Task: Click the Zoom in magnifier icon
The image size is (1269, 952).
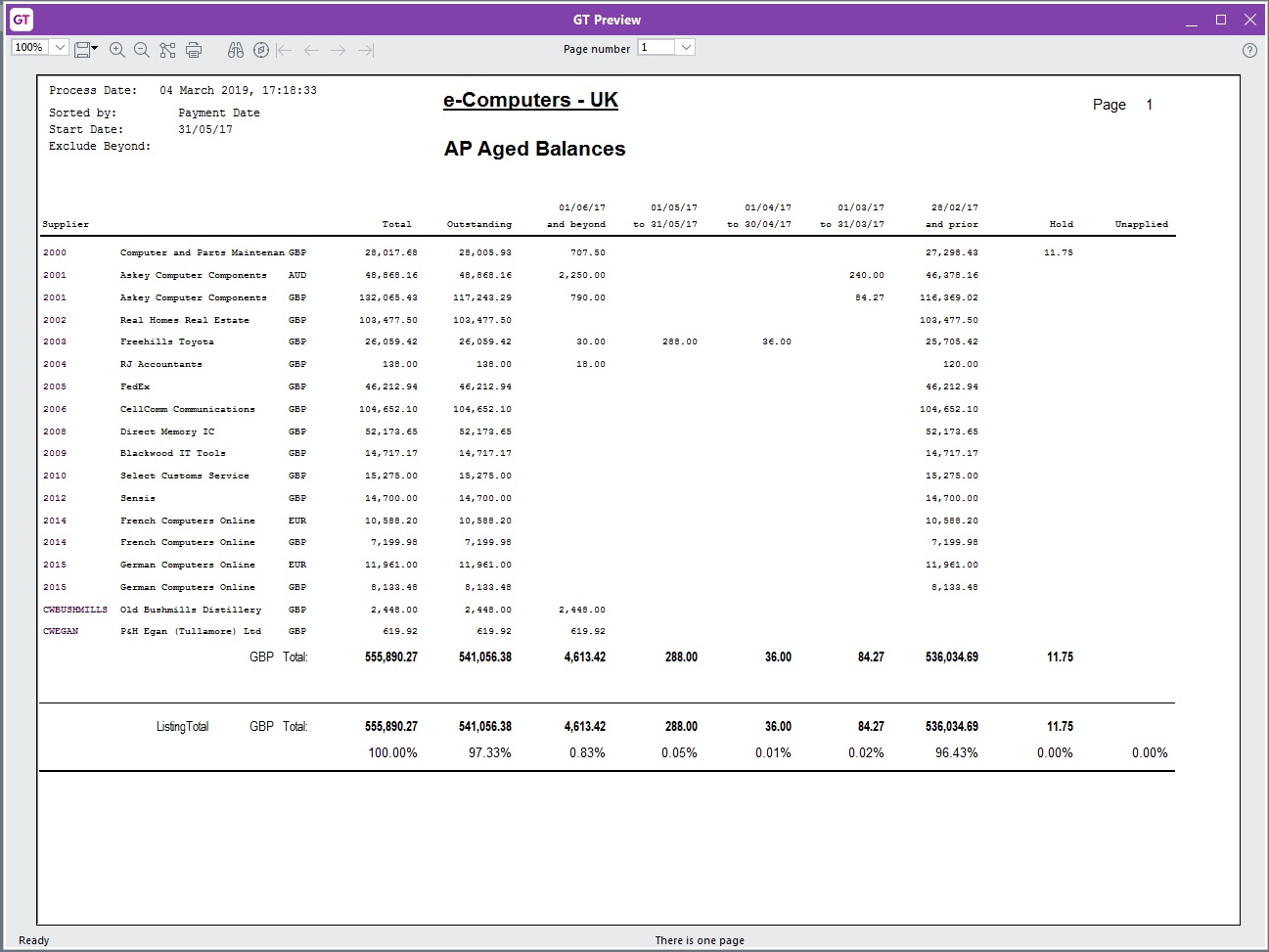Action: click(117, 49)
